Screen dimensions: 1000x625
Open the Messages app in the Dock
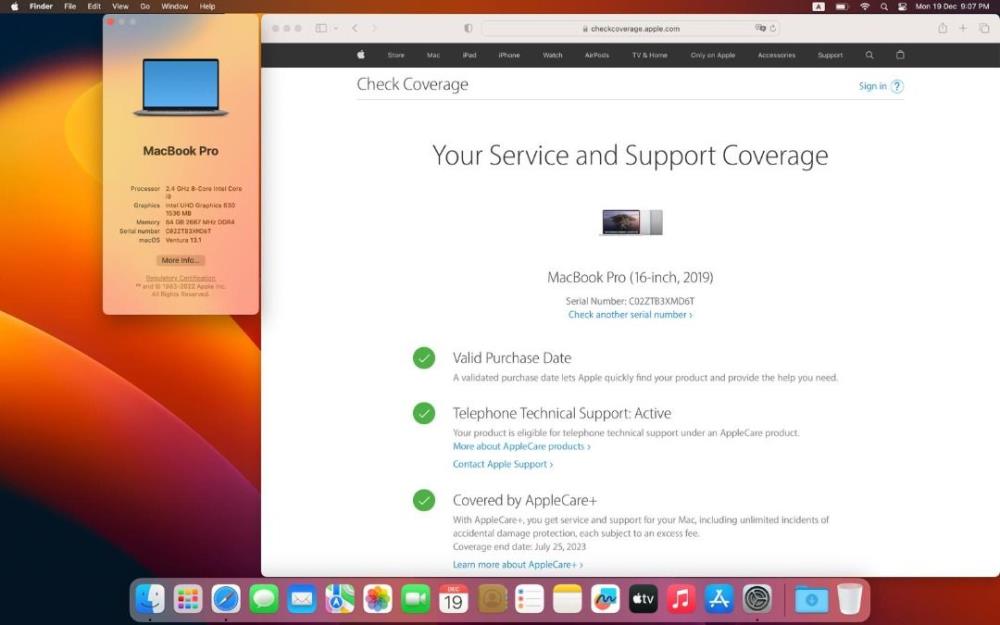click(x=264, y=599)
